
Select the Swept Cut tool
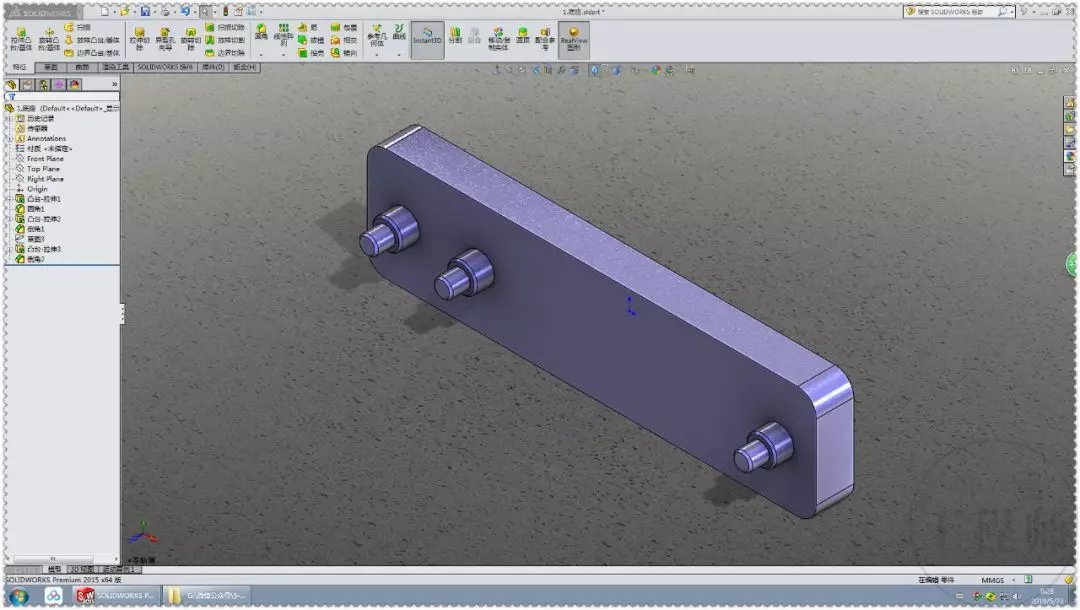[225, 27]
